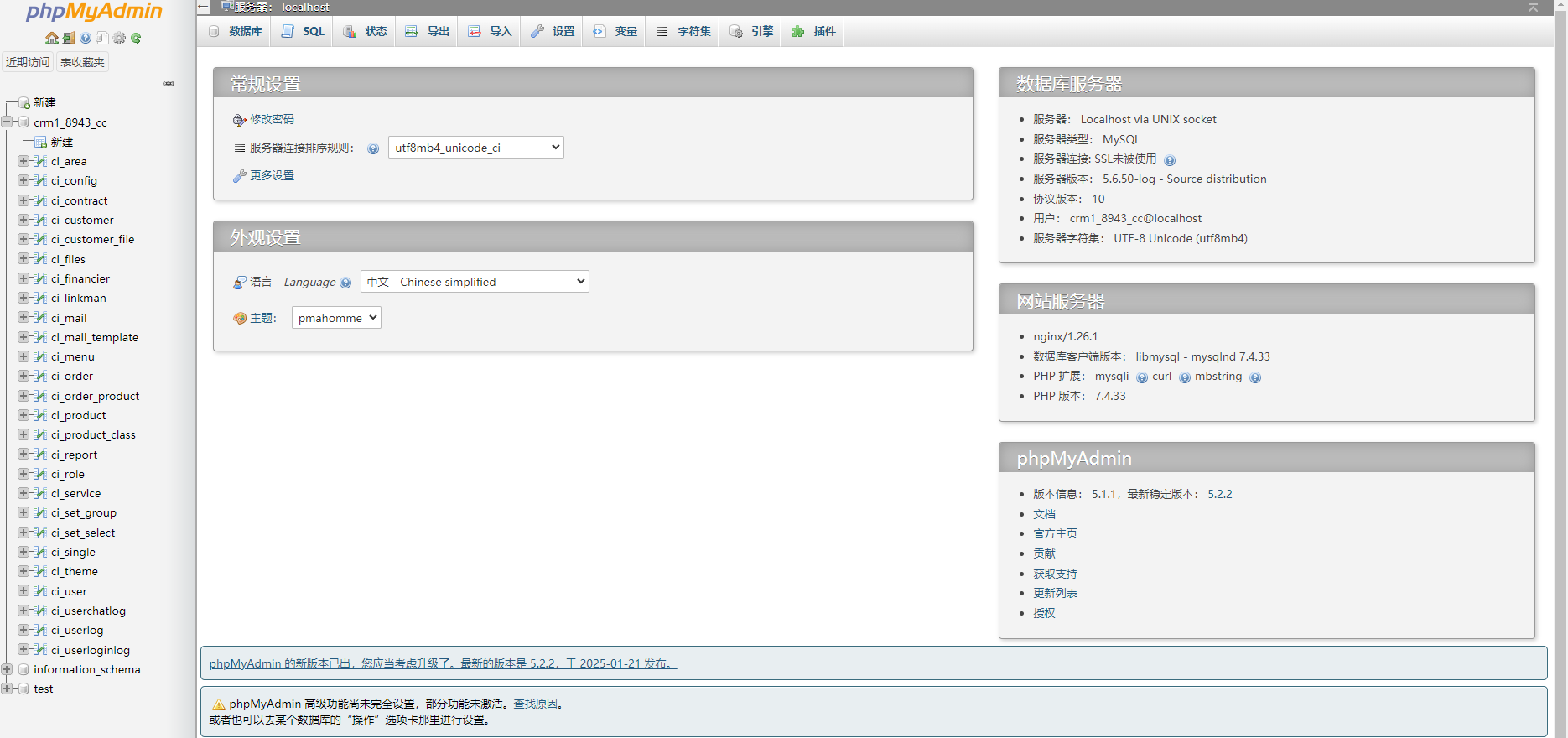This screenshot has height=738, width=1568.
Task: Collapse the navigation panel with left arrow
Action: 203,7
